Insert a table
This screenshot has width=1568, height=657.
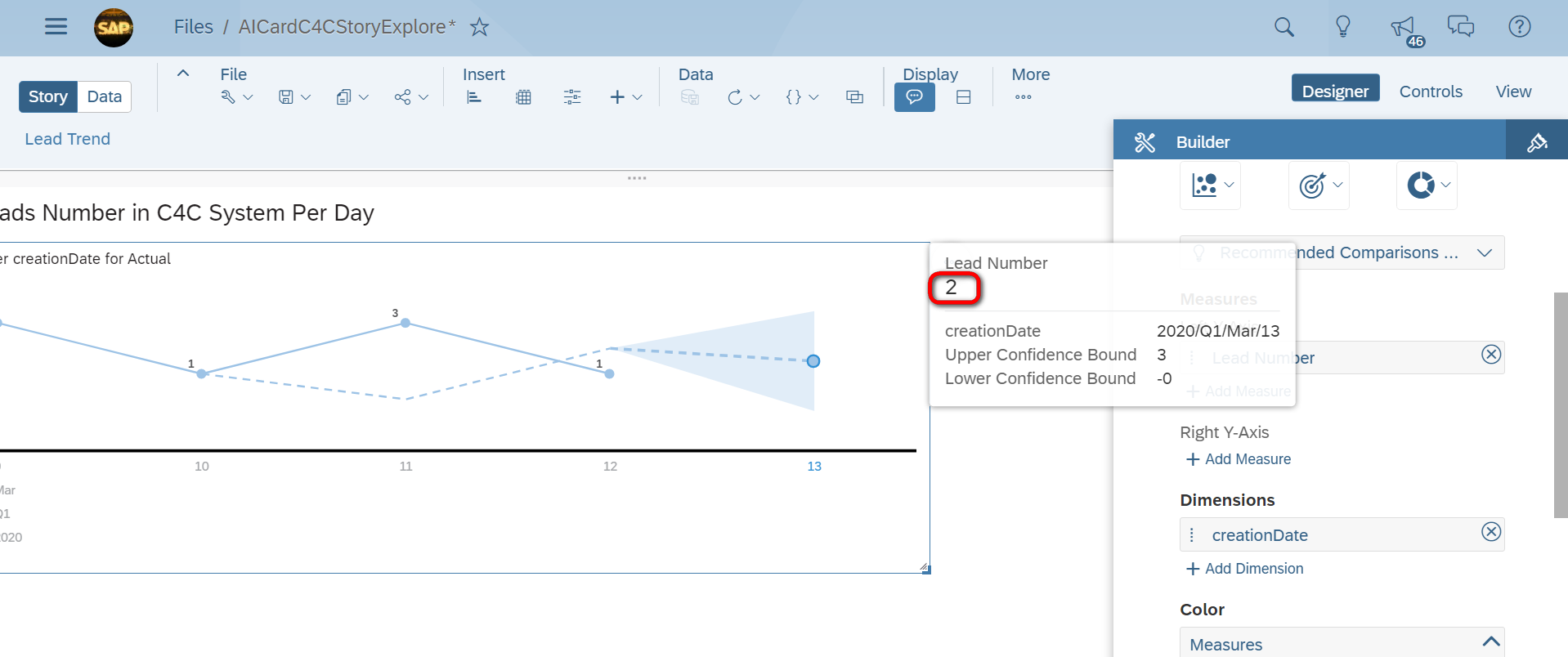click(x=524, y=97)
